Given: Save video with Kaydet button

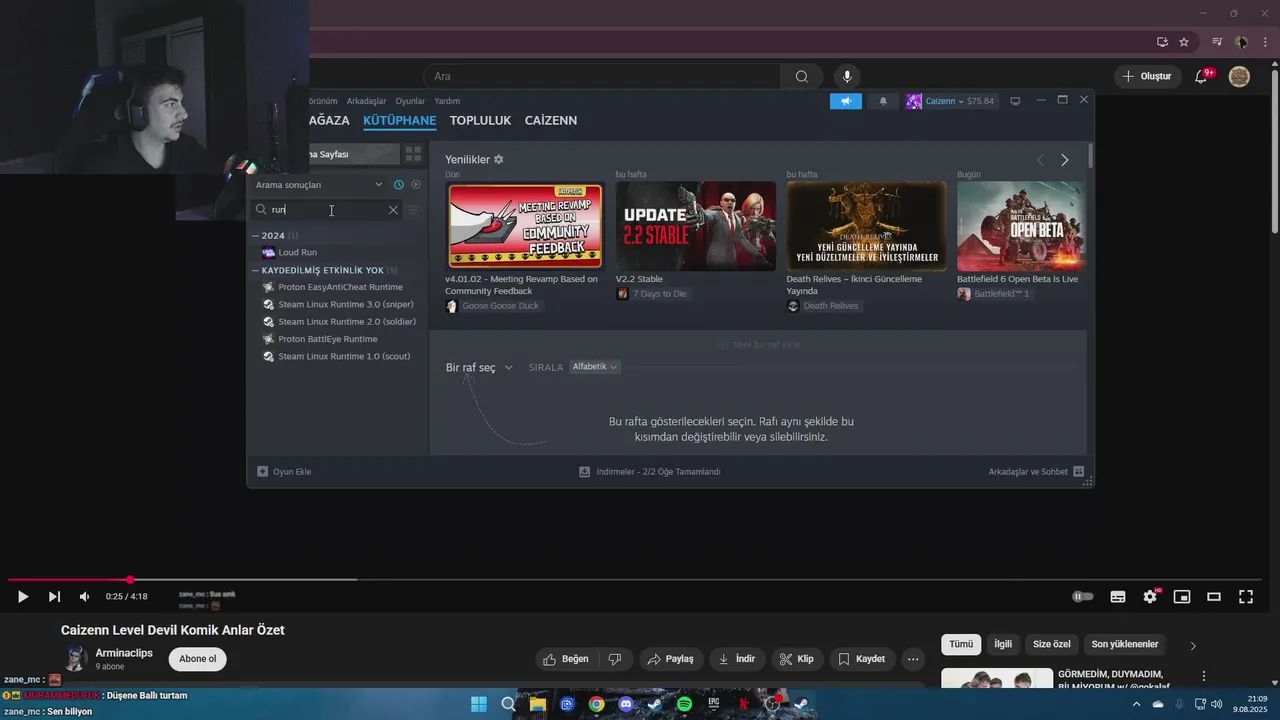Looking at the screenshot, I should click(861, 659).
